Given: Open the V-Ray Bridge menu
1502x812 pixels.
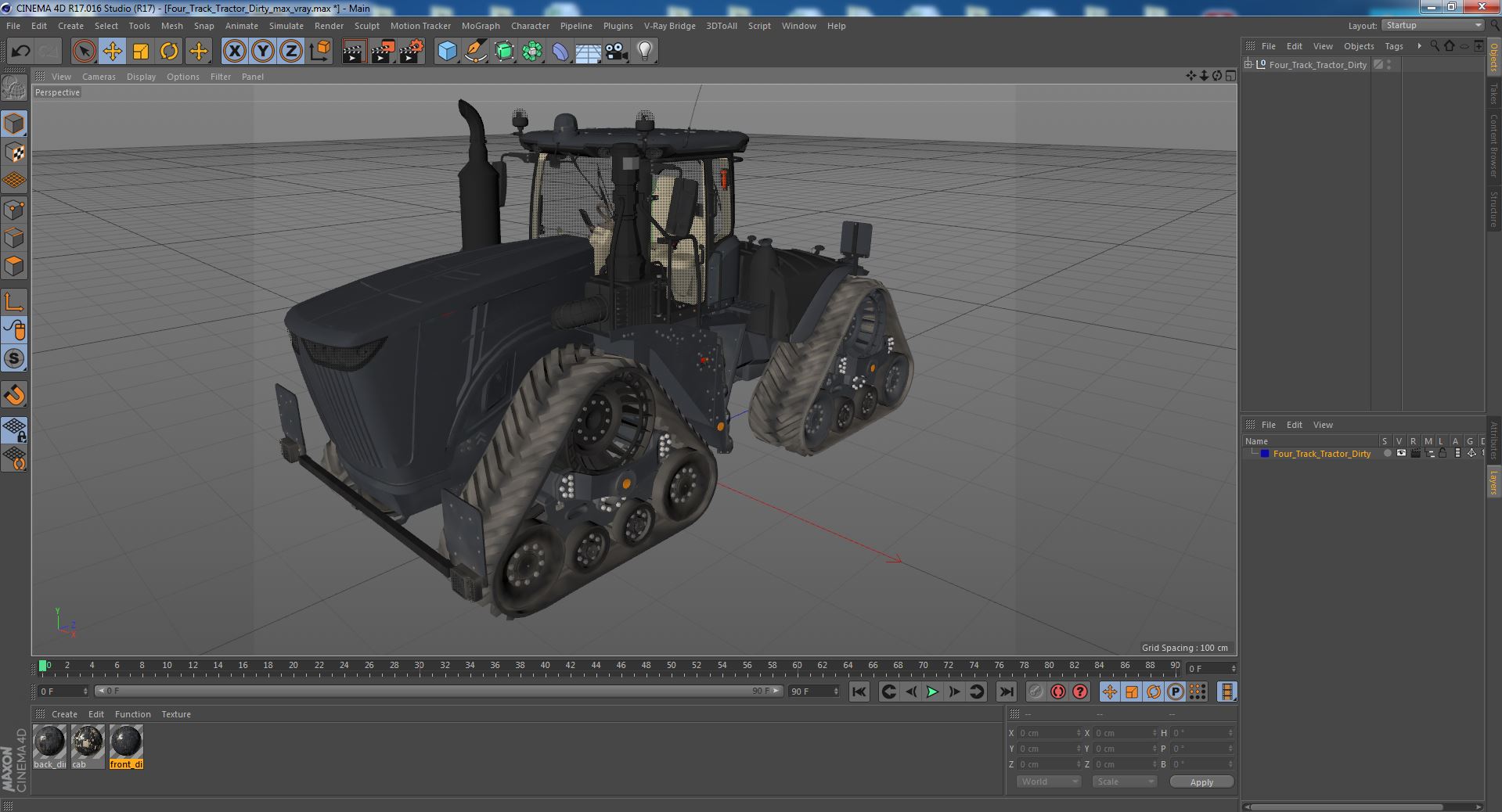Looking at the screenshot, I should 669,26.
